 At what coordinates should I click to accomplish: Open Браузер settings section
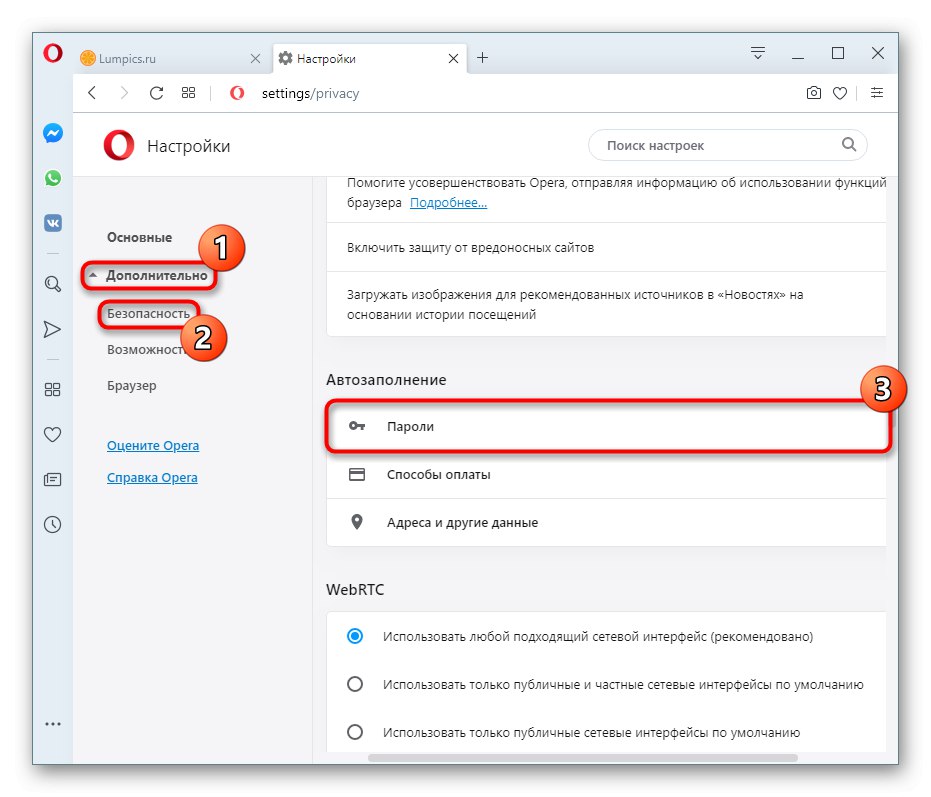[x=132, y=385]
